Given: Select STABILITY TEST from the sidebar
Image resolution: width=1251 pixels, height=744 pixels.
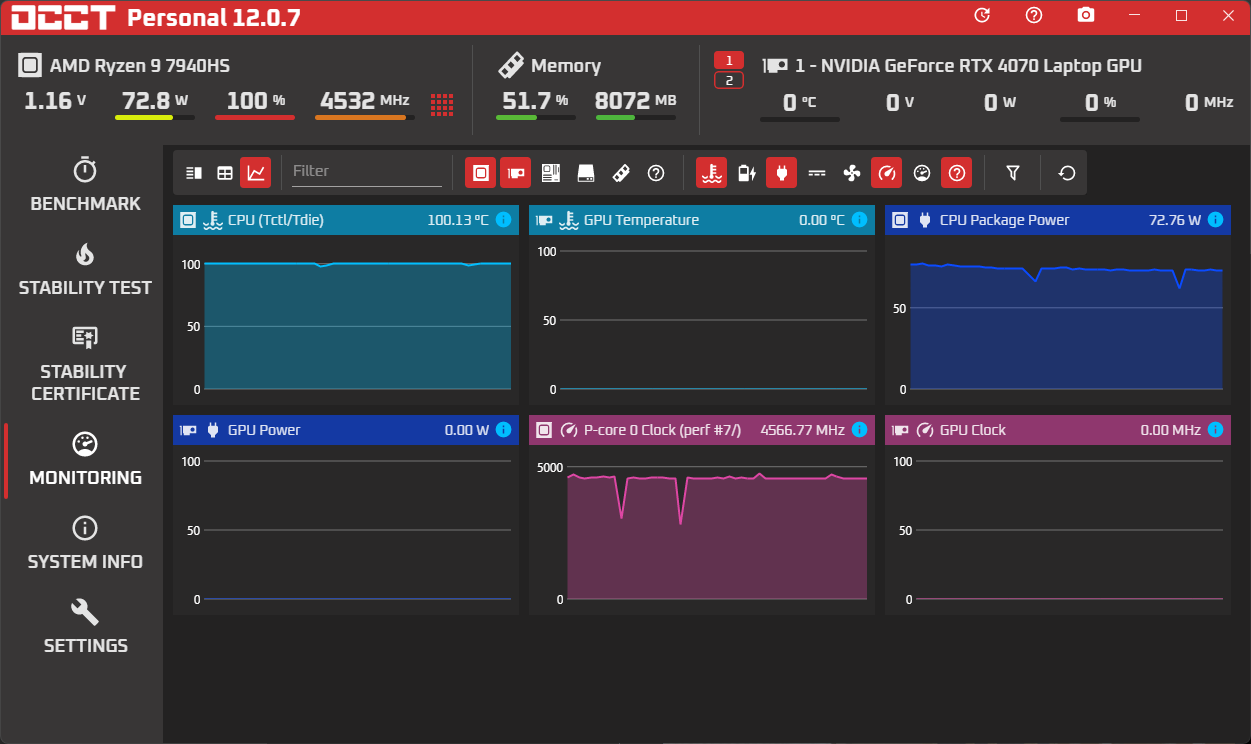Looking at the screenshot, I should click(85, 271).
